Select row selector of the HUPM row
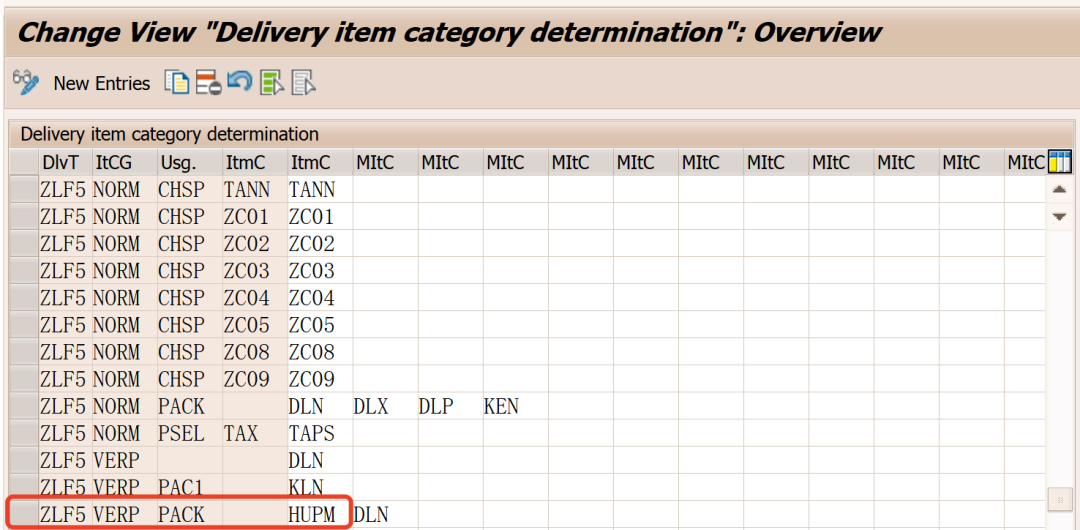The image size is (1080, 530). [23, 514]
